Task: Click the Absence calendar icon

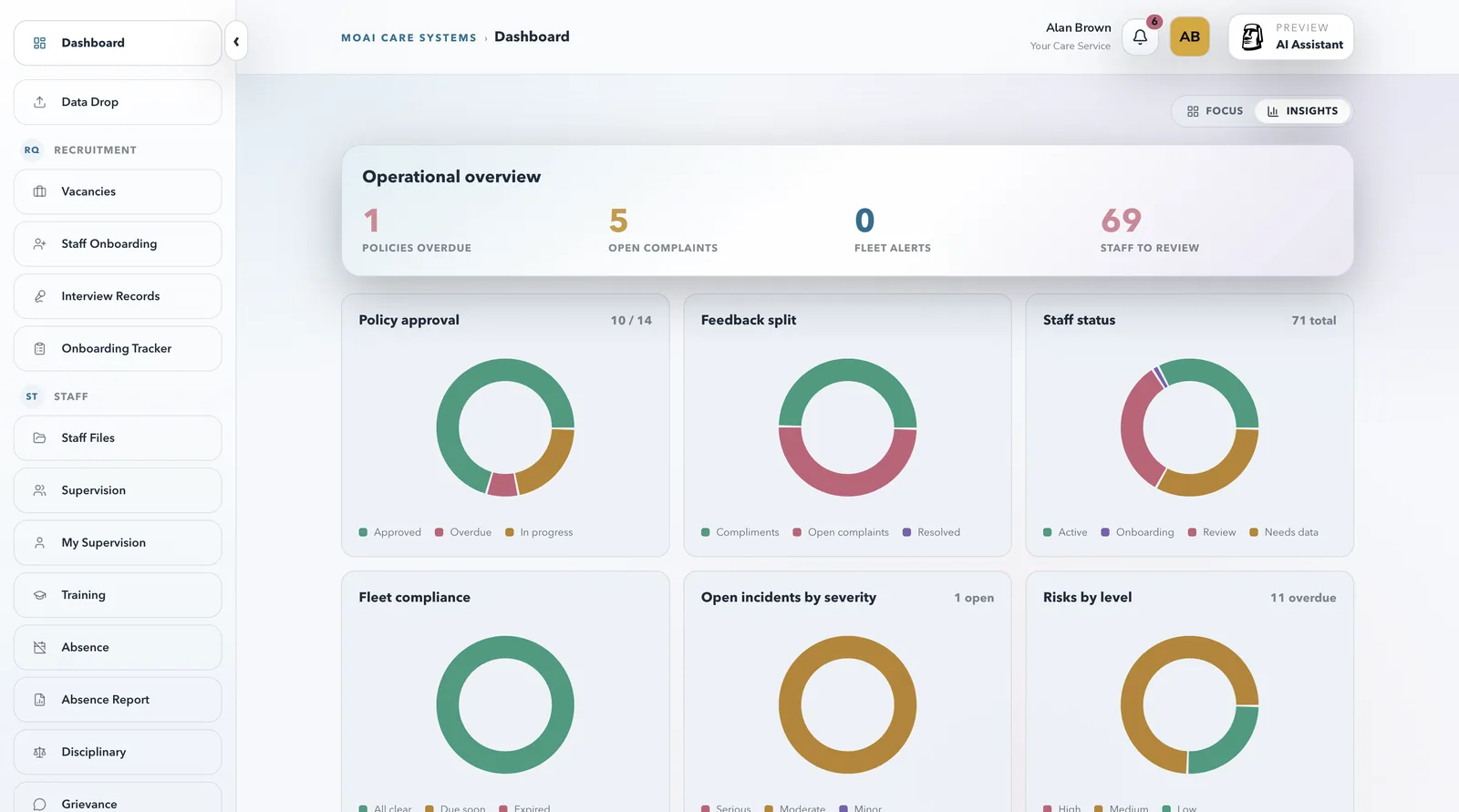Action: [40, 648]
